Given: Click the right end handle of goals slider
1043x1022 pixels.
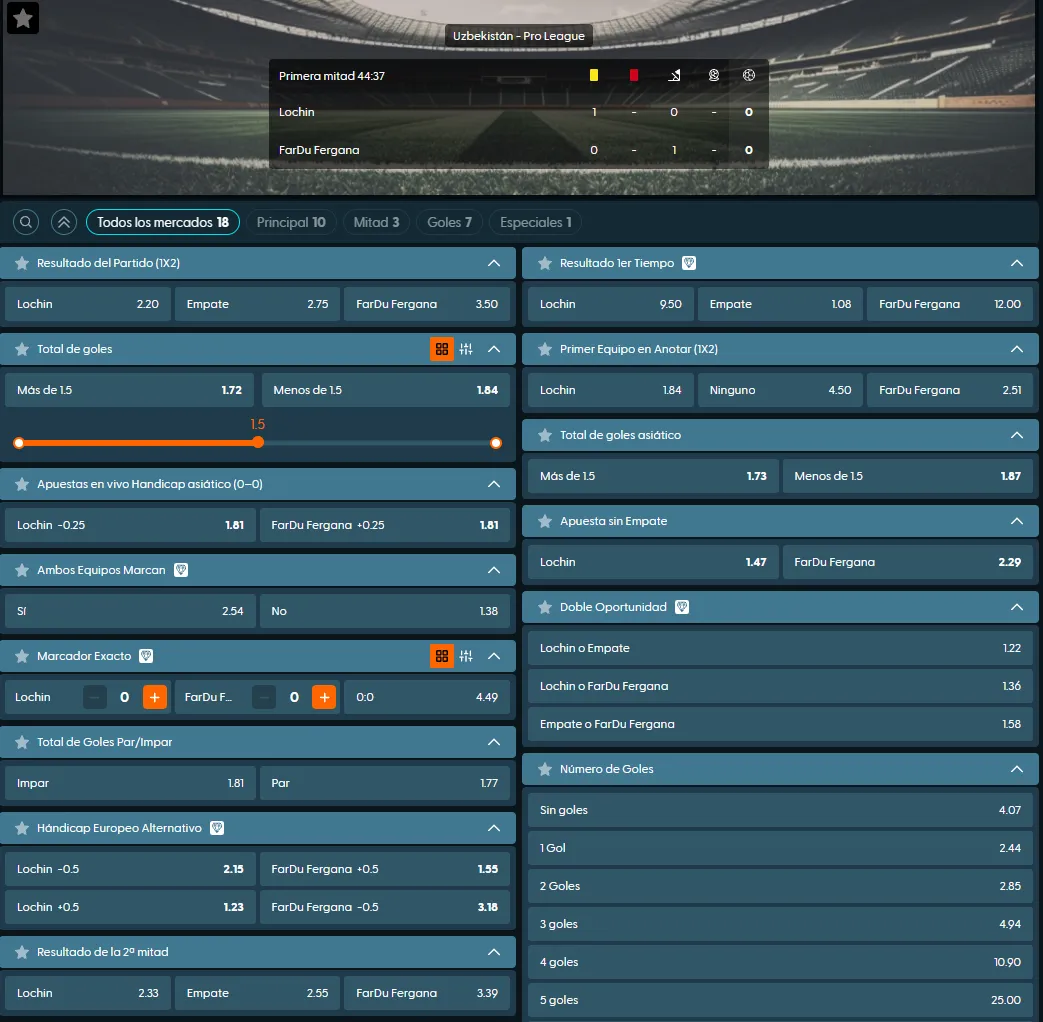Looking at the screenshot, I should coord(496,443).
